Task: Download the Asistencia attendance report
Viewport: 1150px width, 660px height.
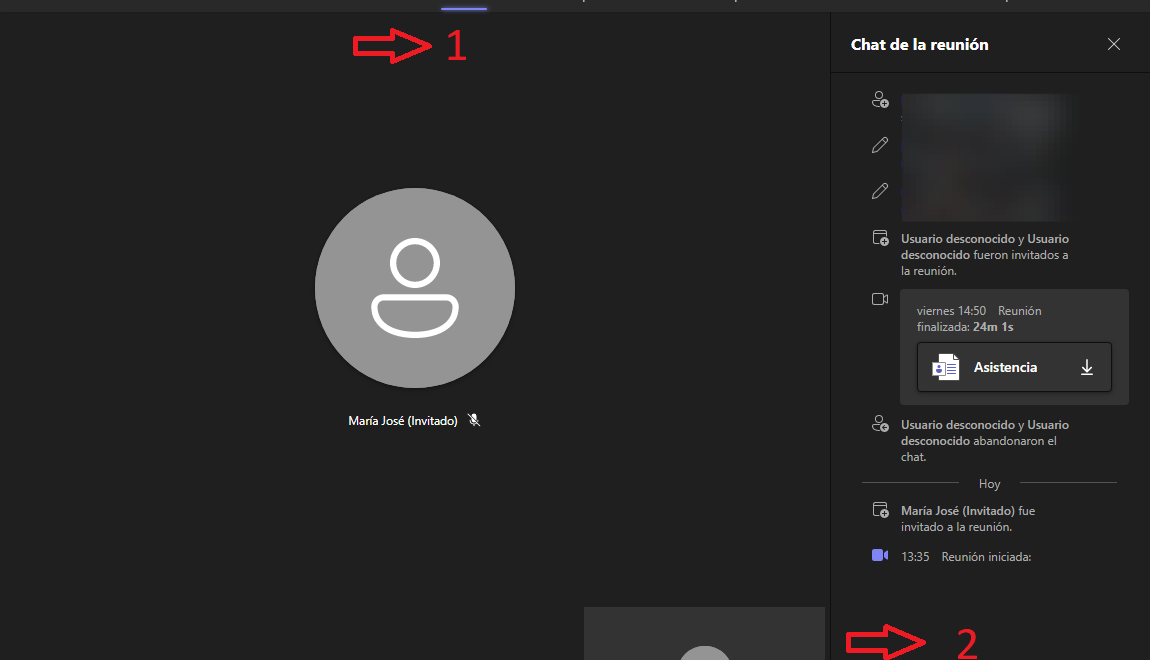Action: [x=1014, y=367]
